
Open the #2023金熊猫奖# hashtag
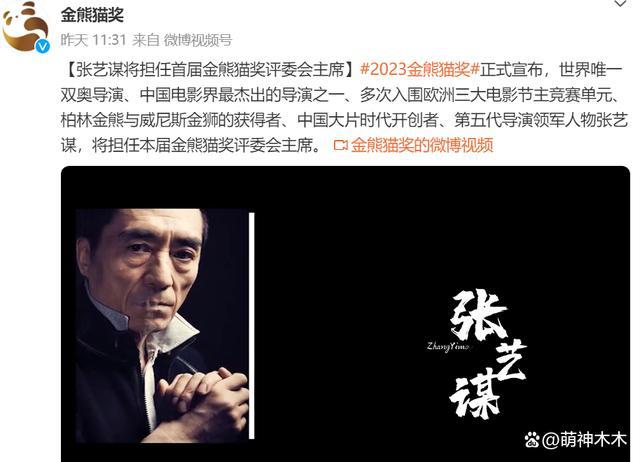pyautogui.click(x=420, y=70)
